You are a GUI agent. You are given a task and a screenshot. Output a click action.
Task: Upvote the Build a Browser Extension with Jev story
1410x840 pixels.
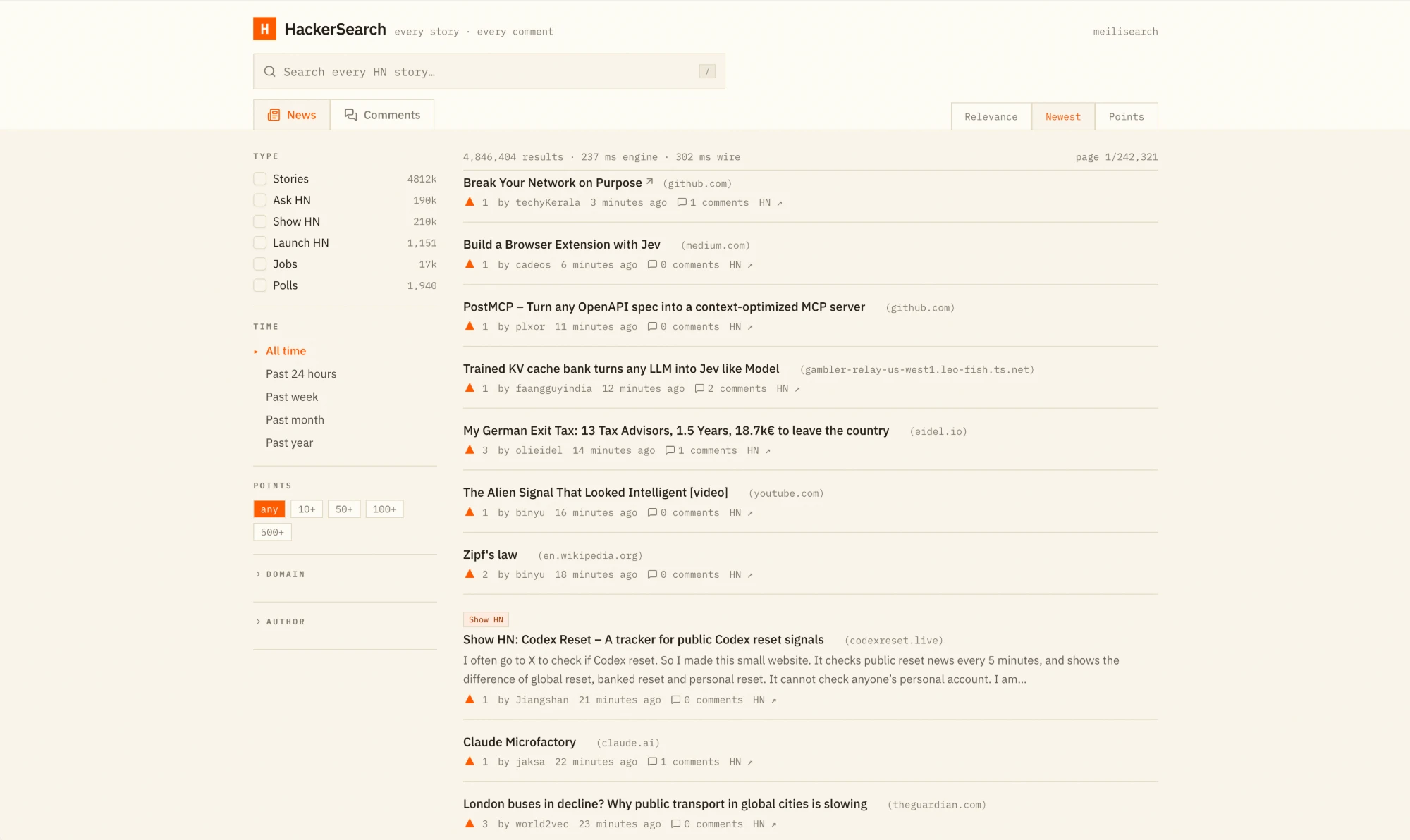tap(470, 264)
